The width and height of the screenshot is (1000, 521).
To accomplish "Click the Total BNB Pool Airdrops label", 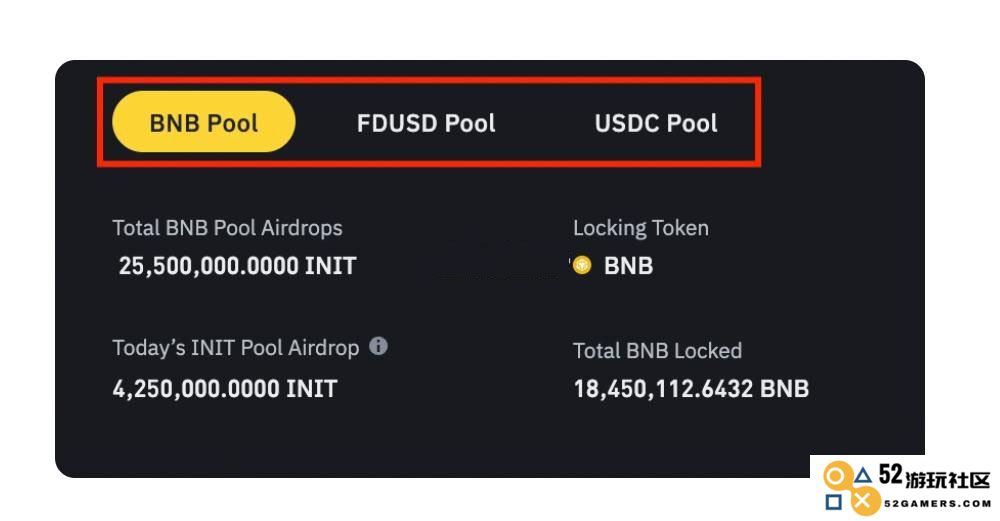I will click(227, 228).
